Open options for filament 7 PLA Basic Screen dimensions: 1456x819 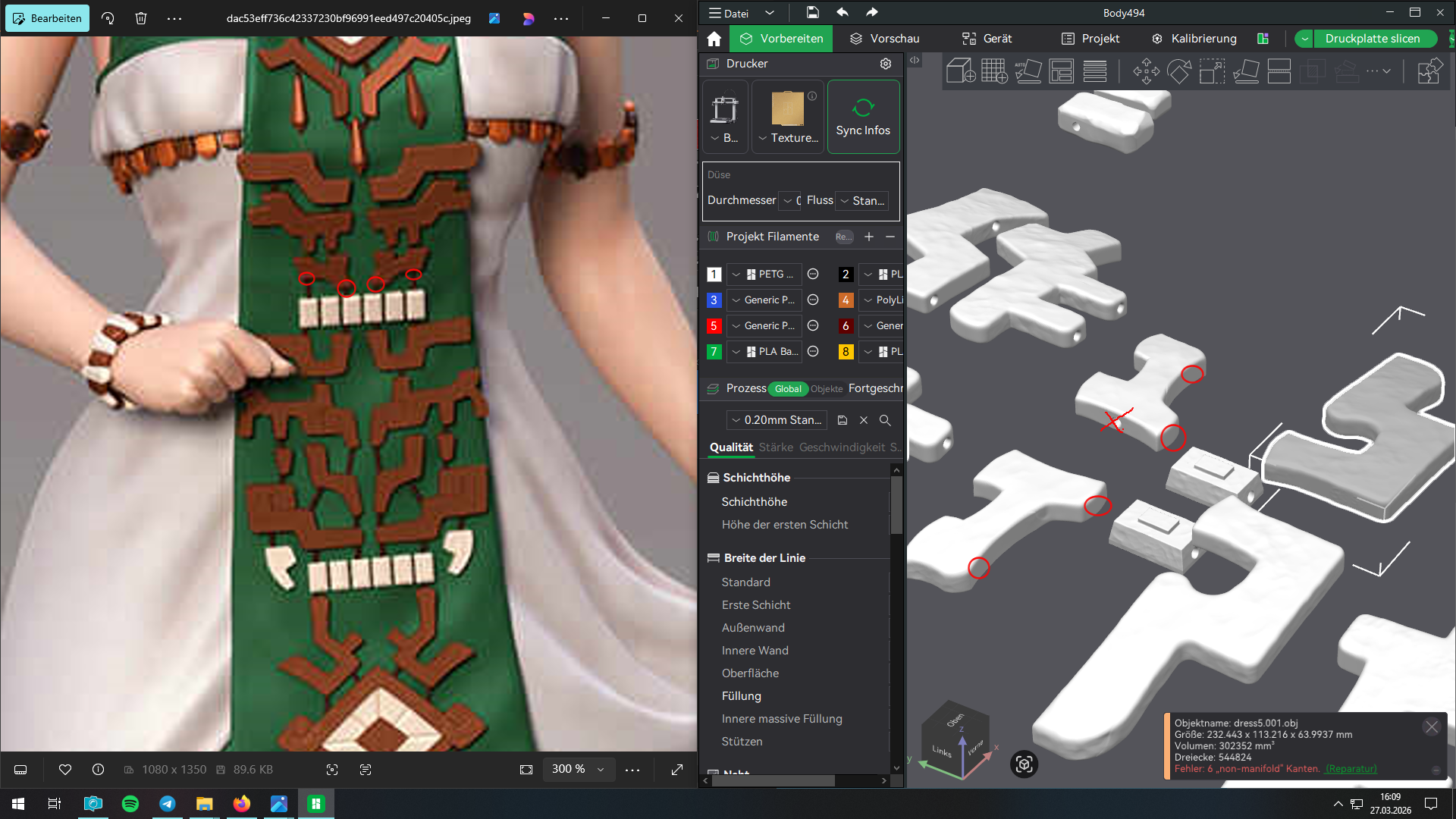pos(813,351)
